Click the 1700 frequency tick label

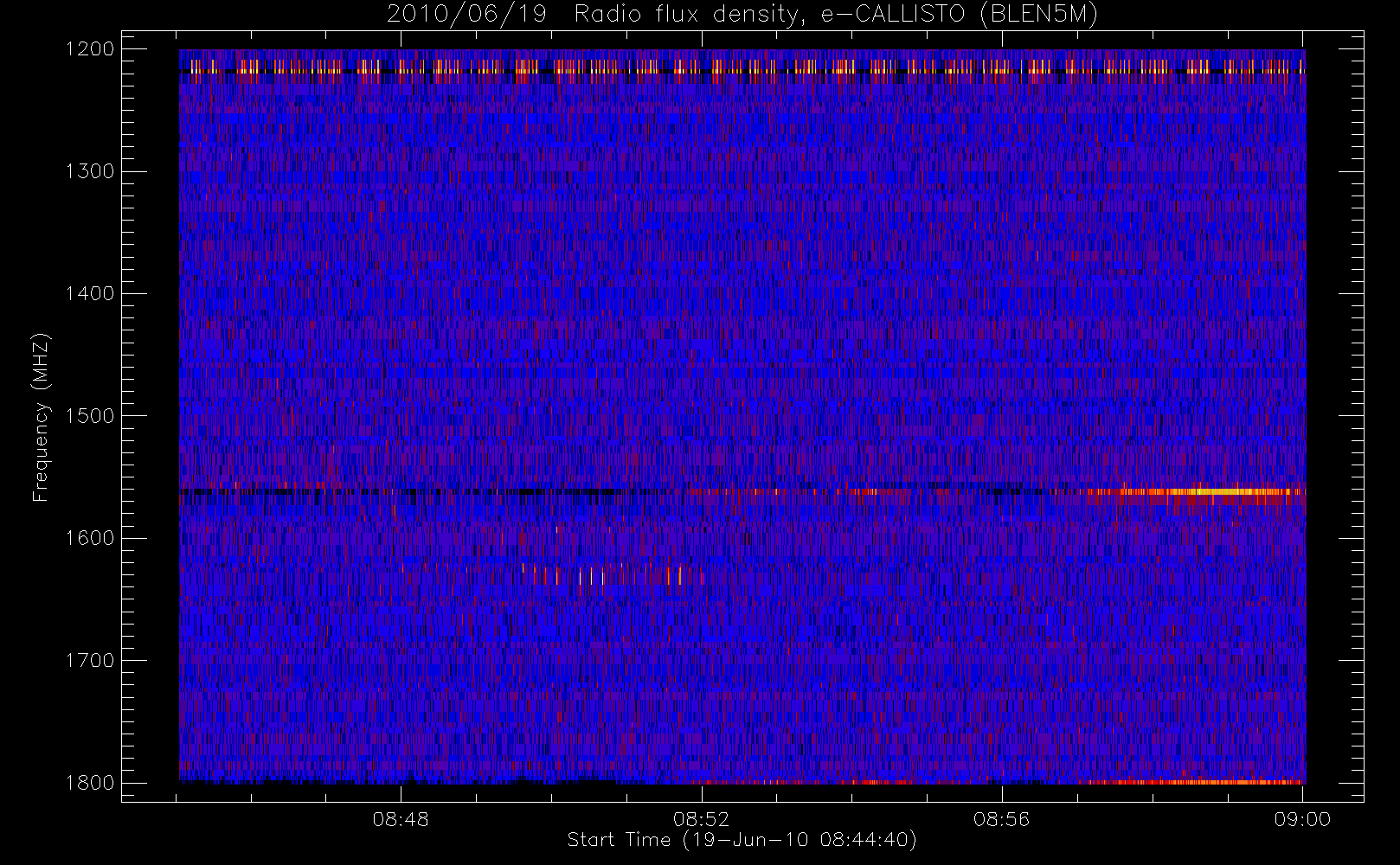[90, 660]
